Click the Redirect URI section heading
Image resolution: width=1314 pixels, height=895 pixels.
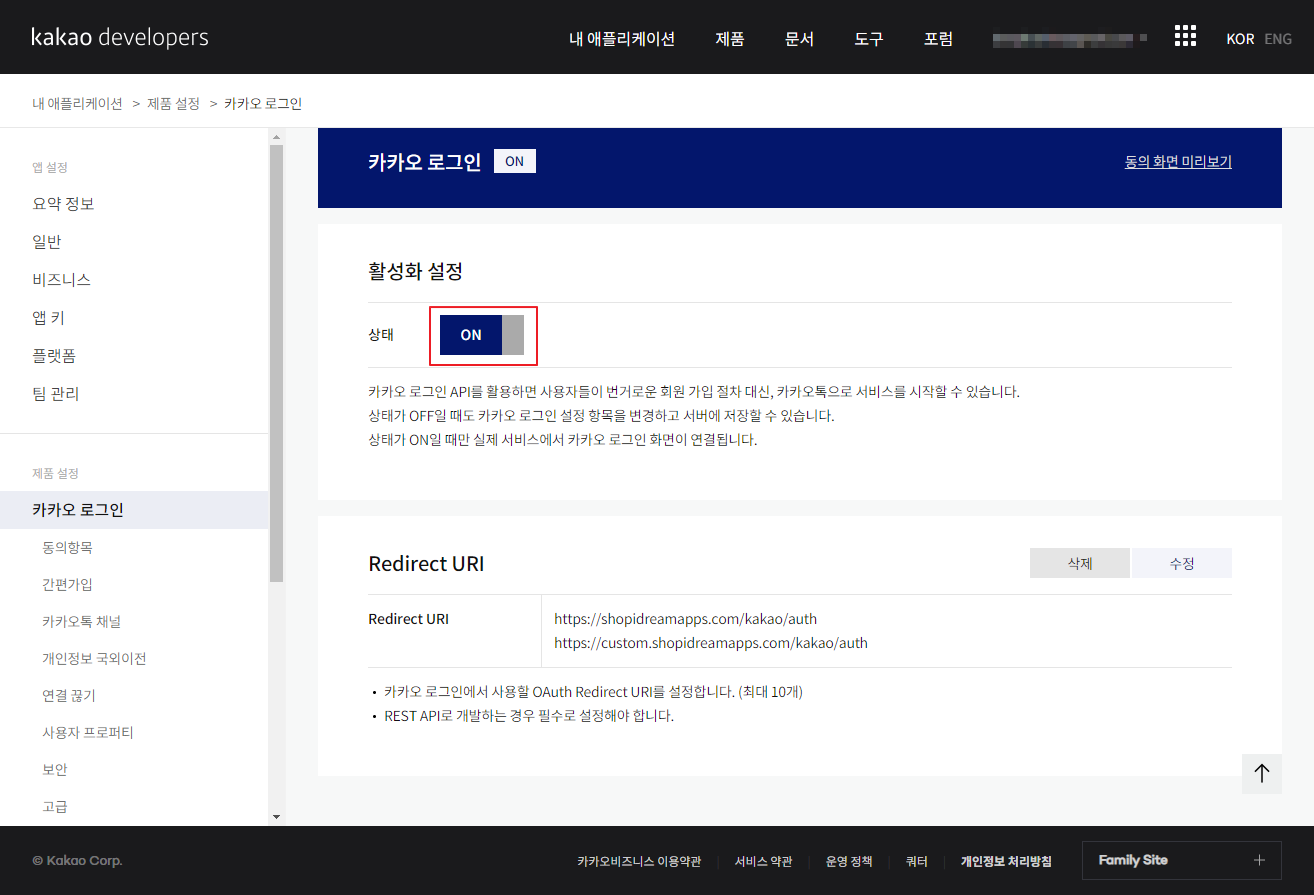(427, 564)
